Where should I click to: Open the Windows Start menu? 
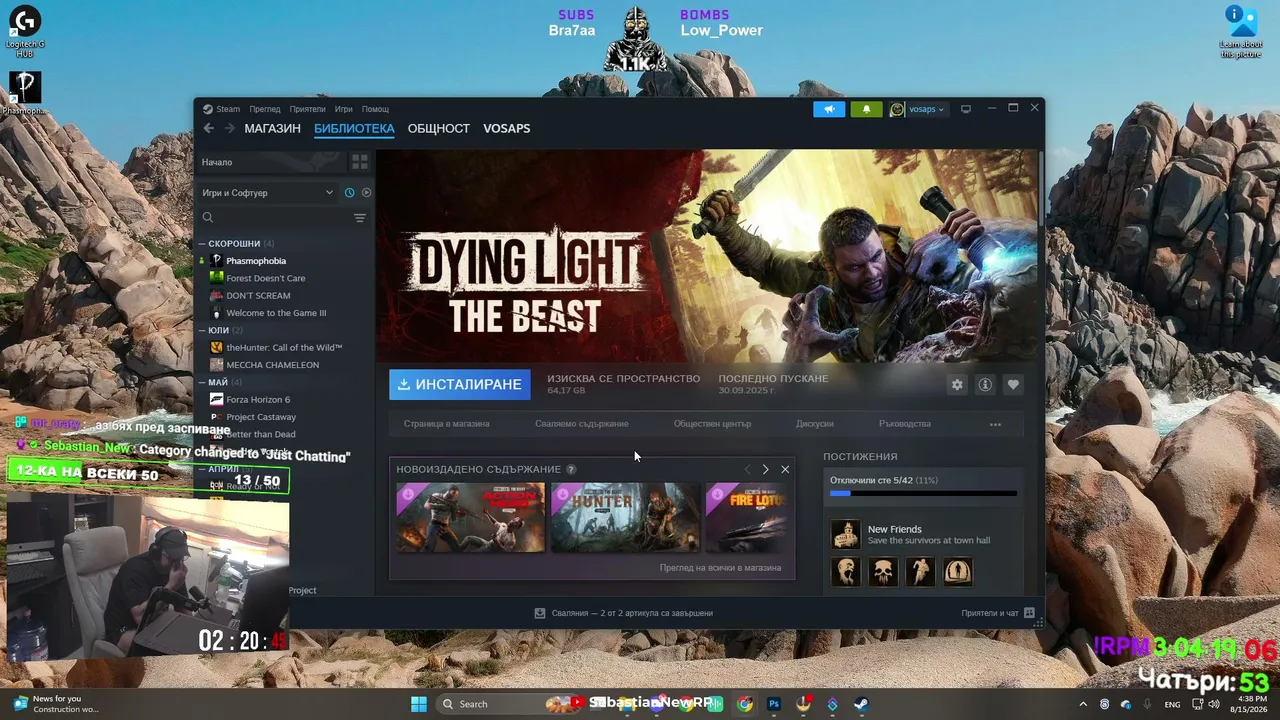coord(419,704)
